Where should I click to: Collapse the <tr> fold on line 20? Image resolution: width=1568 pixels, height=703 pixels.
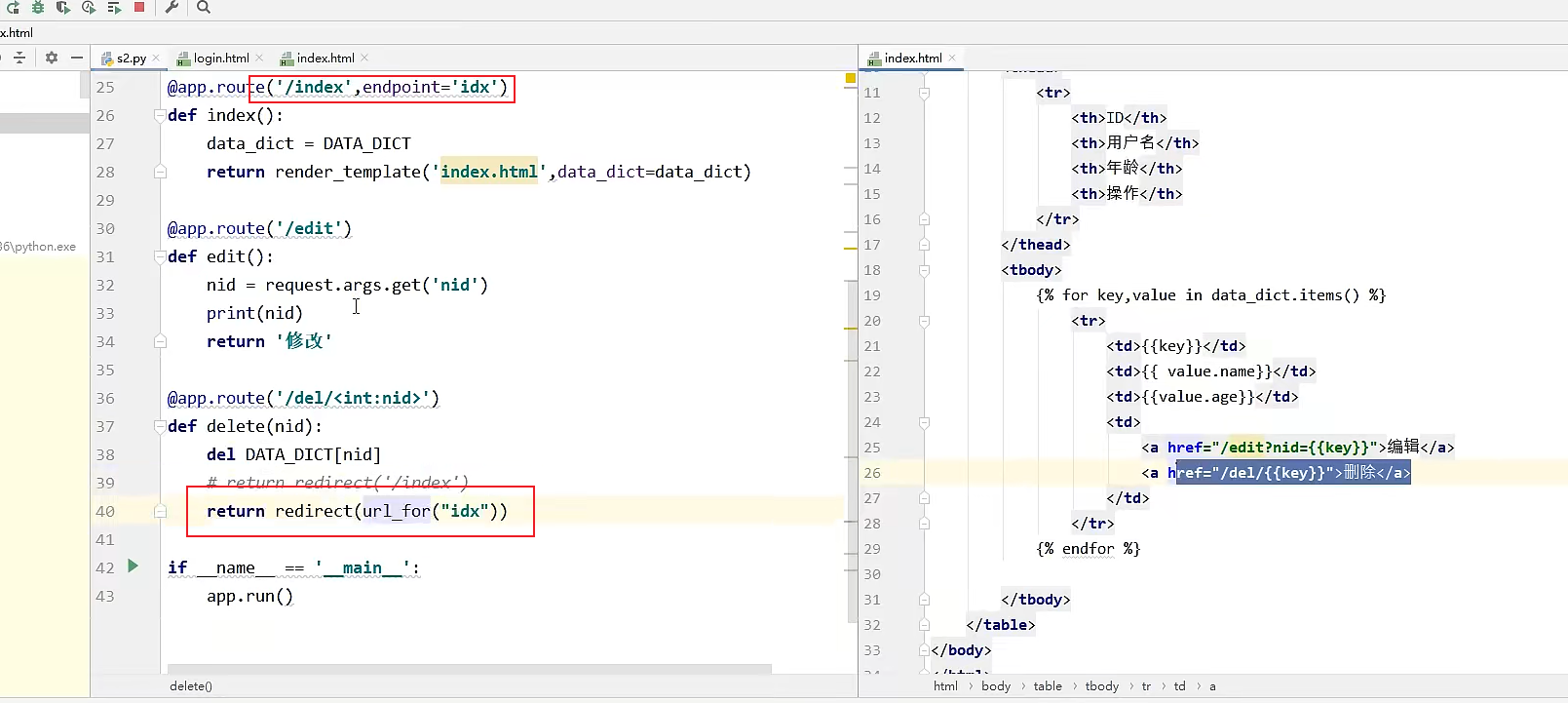click(924, 321)
